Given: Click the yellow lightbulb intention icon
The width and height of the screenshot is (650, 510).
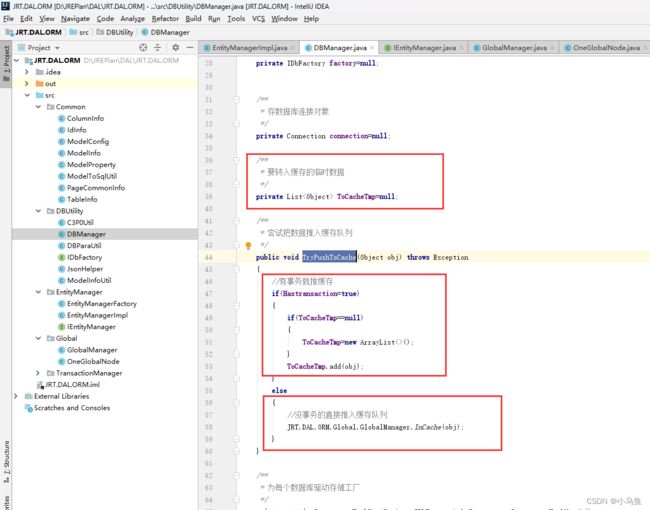Looking at the screenshot, I should coord(247,244).
